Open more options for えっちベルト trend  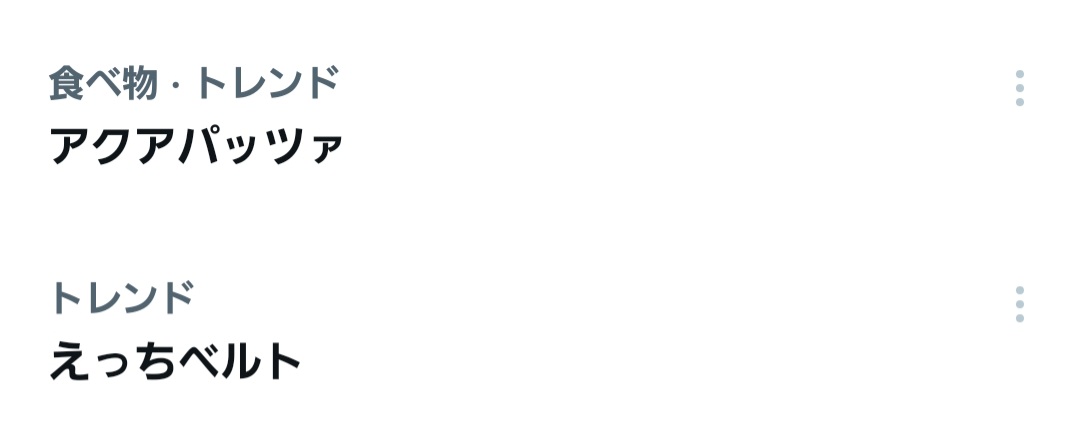pos(1019,304)
